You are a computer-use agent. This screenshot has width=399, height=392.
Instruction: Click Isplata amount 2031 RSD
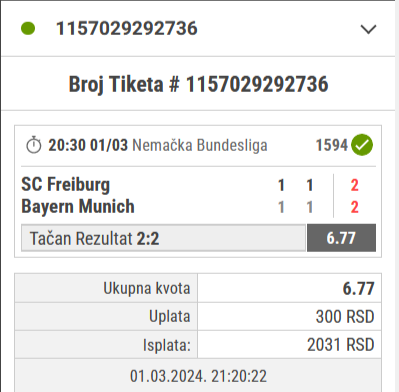341,345
